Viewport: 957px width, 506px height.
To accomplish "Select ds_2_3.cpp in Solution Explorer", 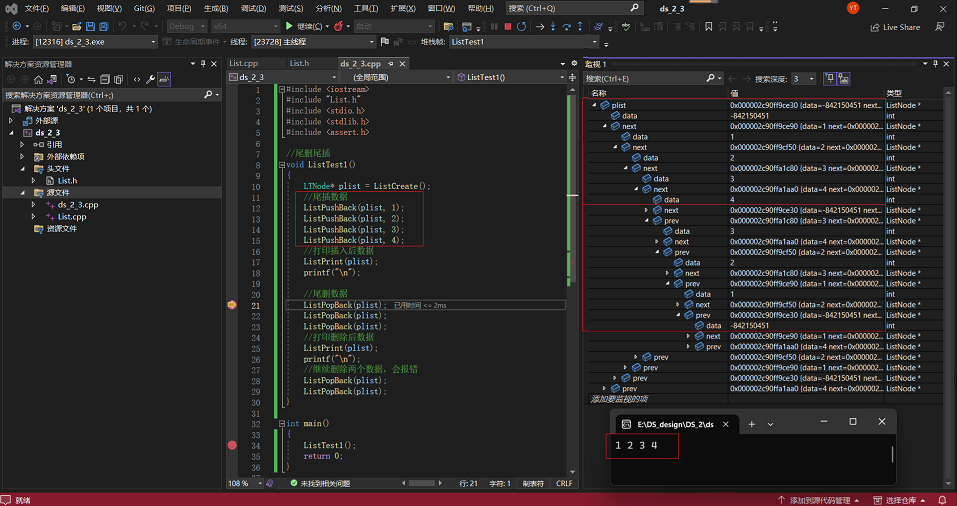I will [x=78, y=205].
